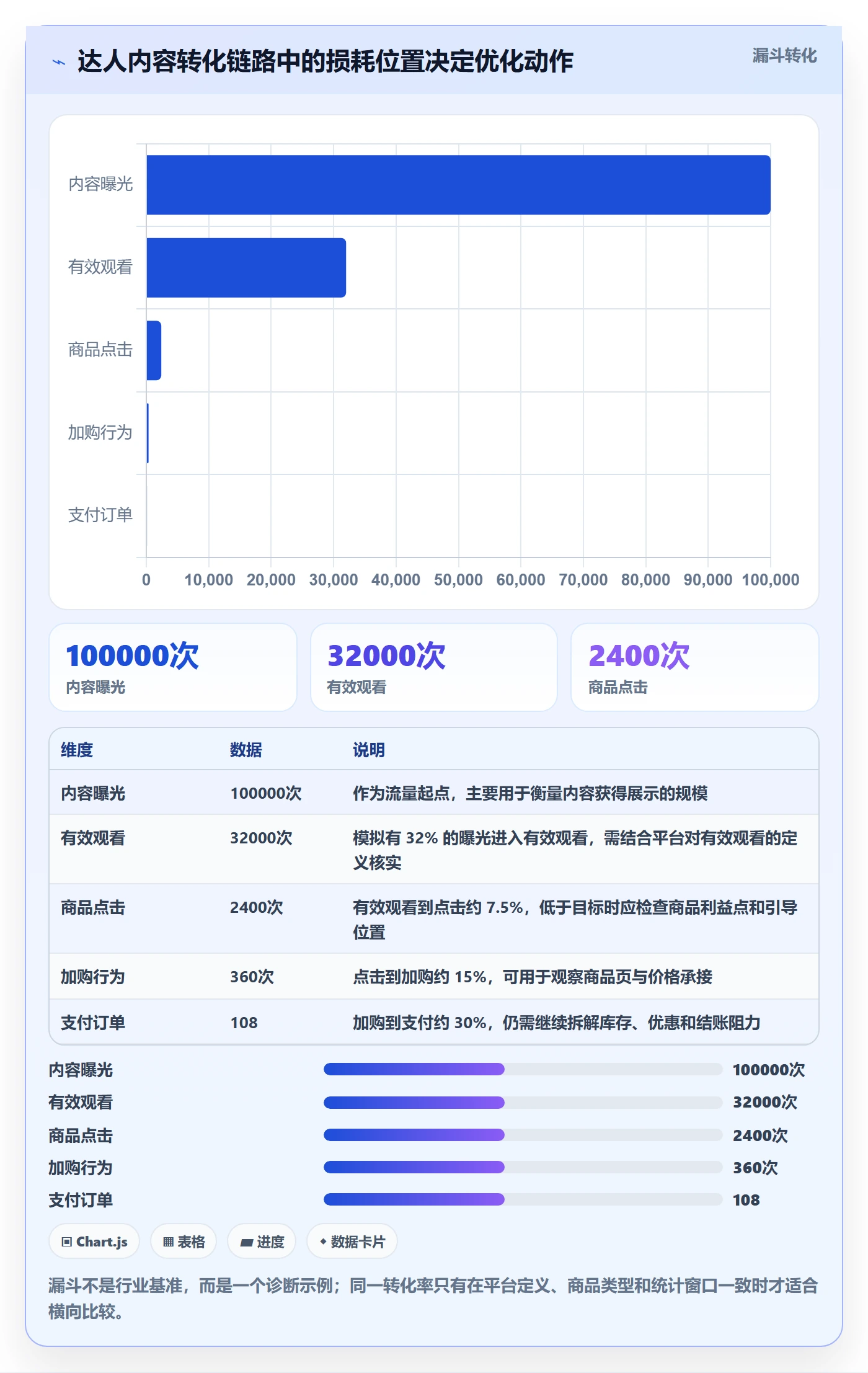Click the 数据 column header
This screenshot has width=868, height=1373.
(246, 750)
